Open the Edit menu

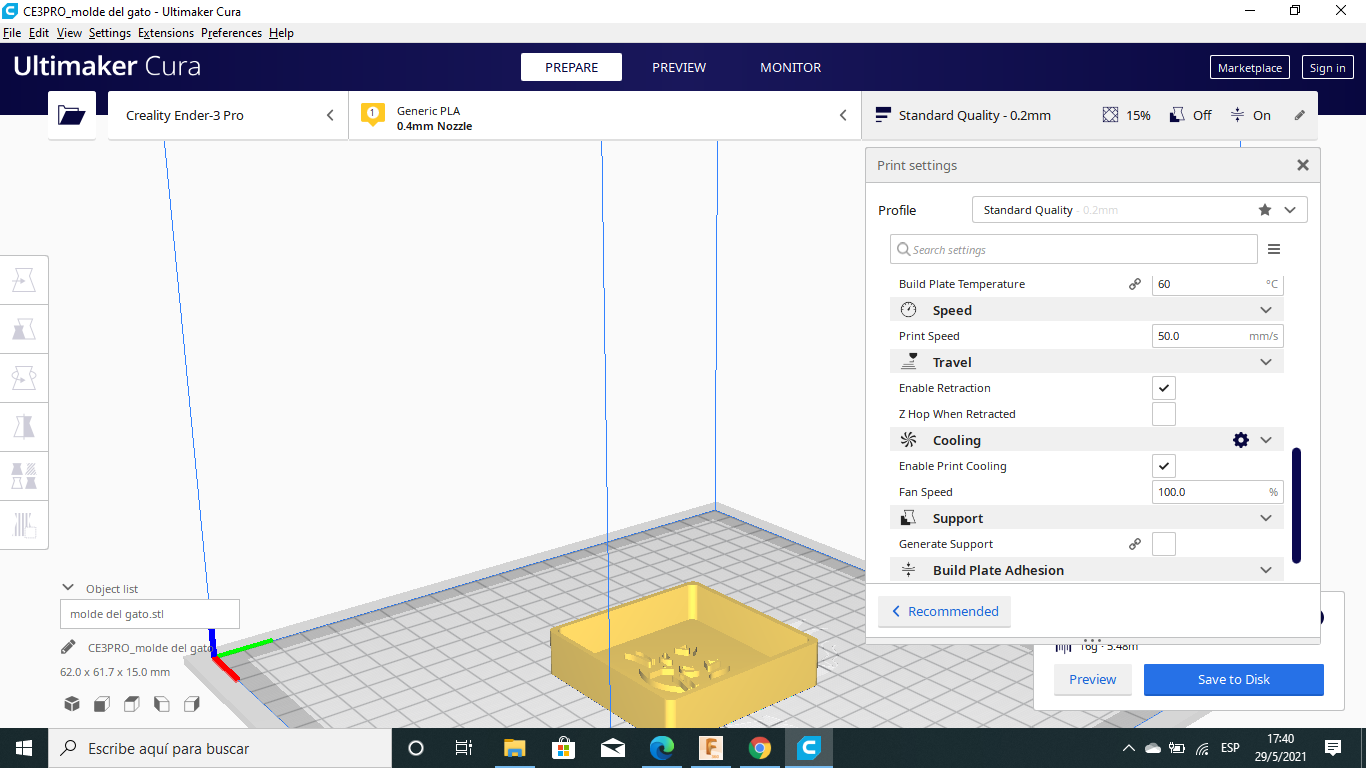(39, 33)
